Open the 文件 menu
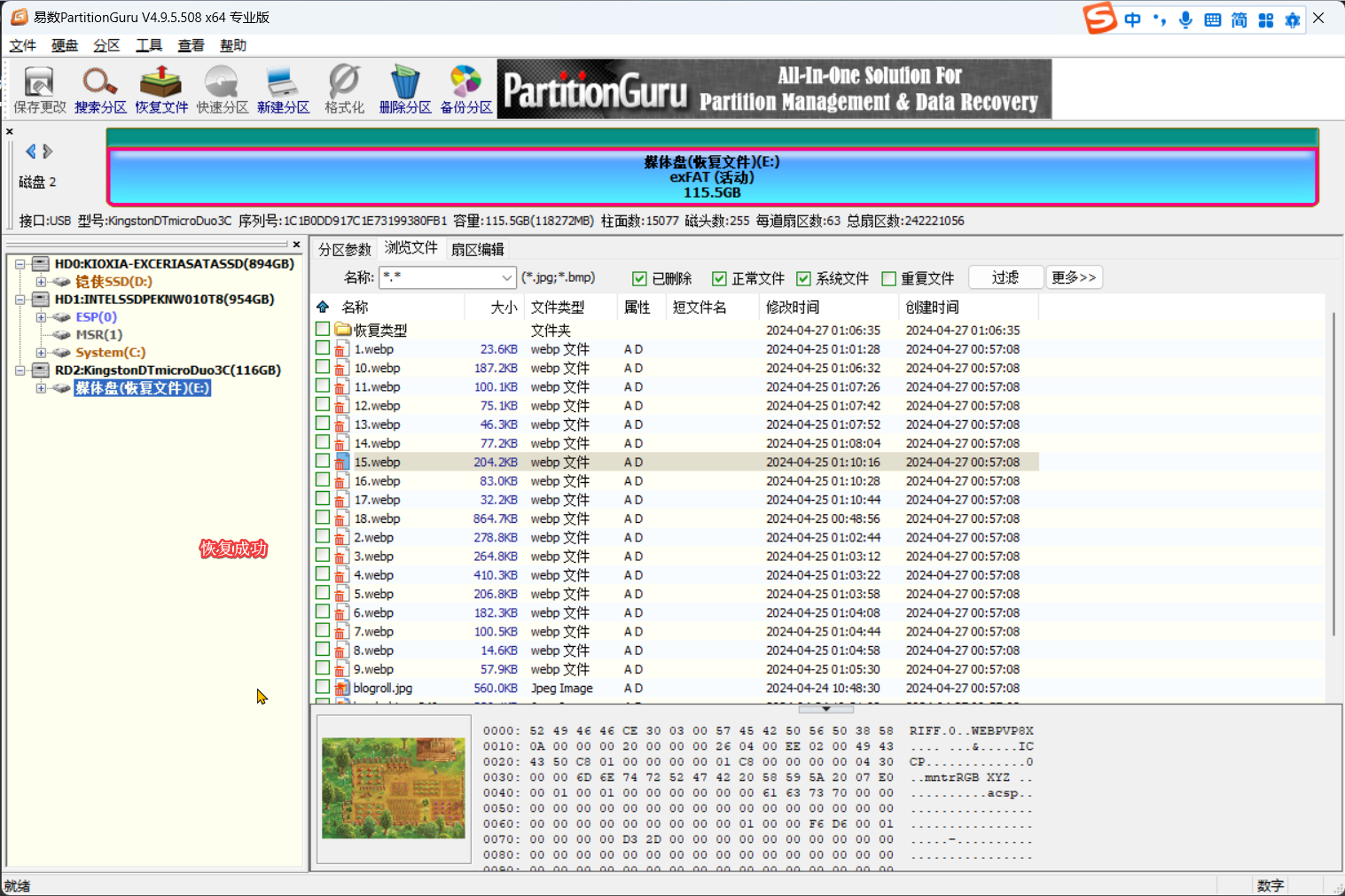 tap(22, 46)
